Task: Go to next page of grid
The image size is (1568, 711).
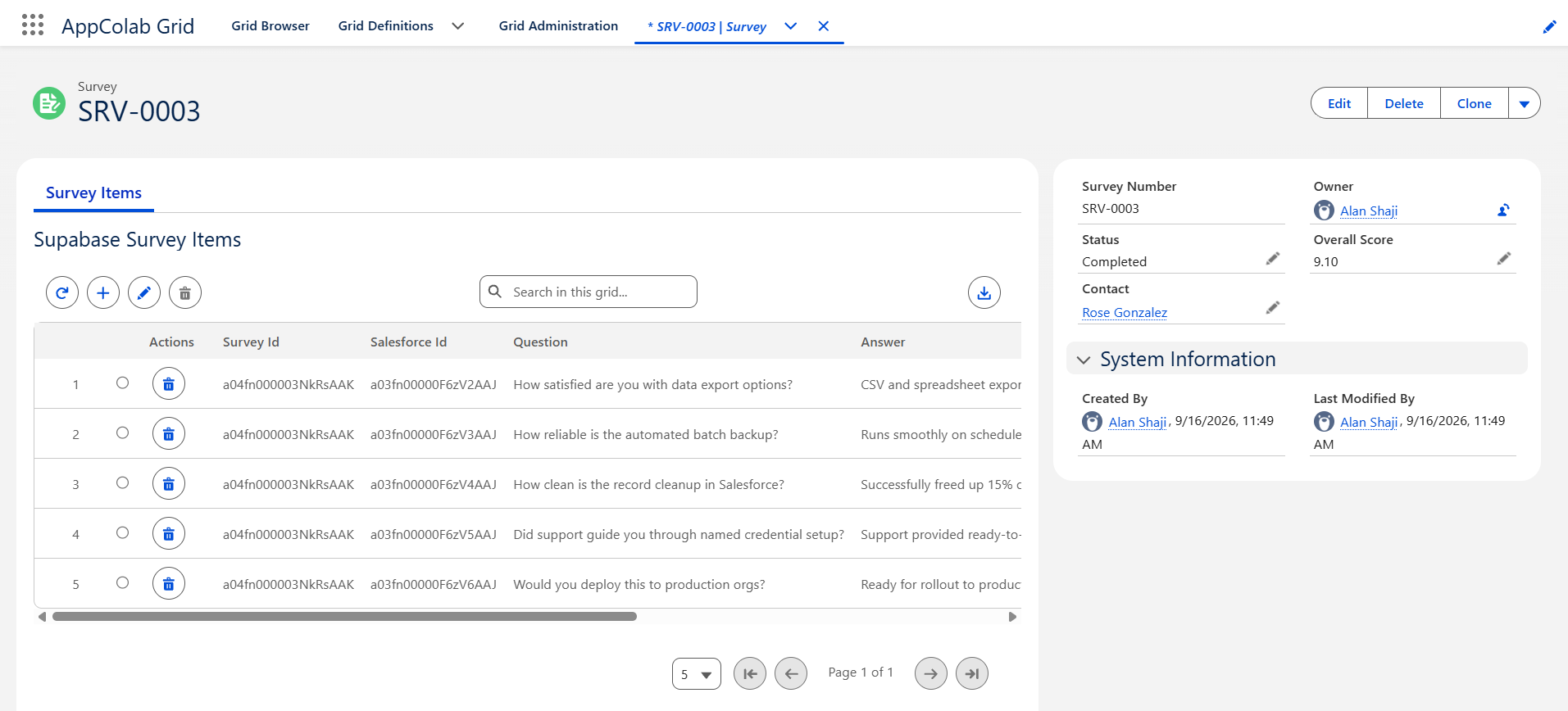Action: [x=931, y=673]
